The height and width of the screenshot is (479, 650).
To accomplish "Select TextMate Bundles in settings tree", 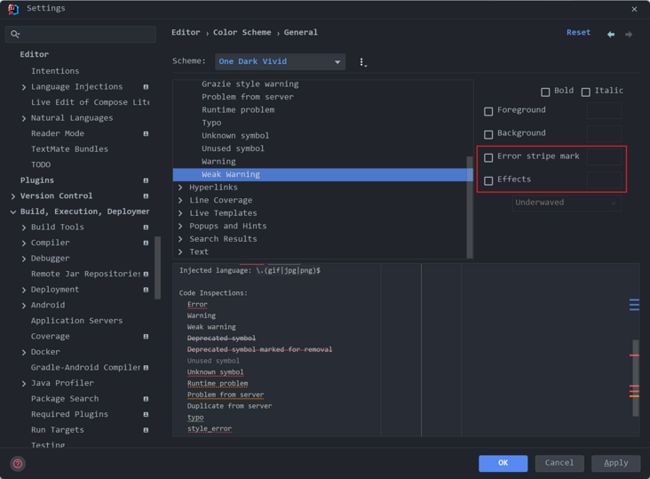I will (x=70, y=149).
